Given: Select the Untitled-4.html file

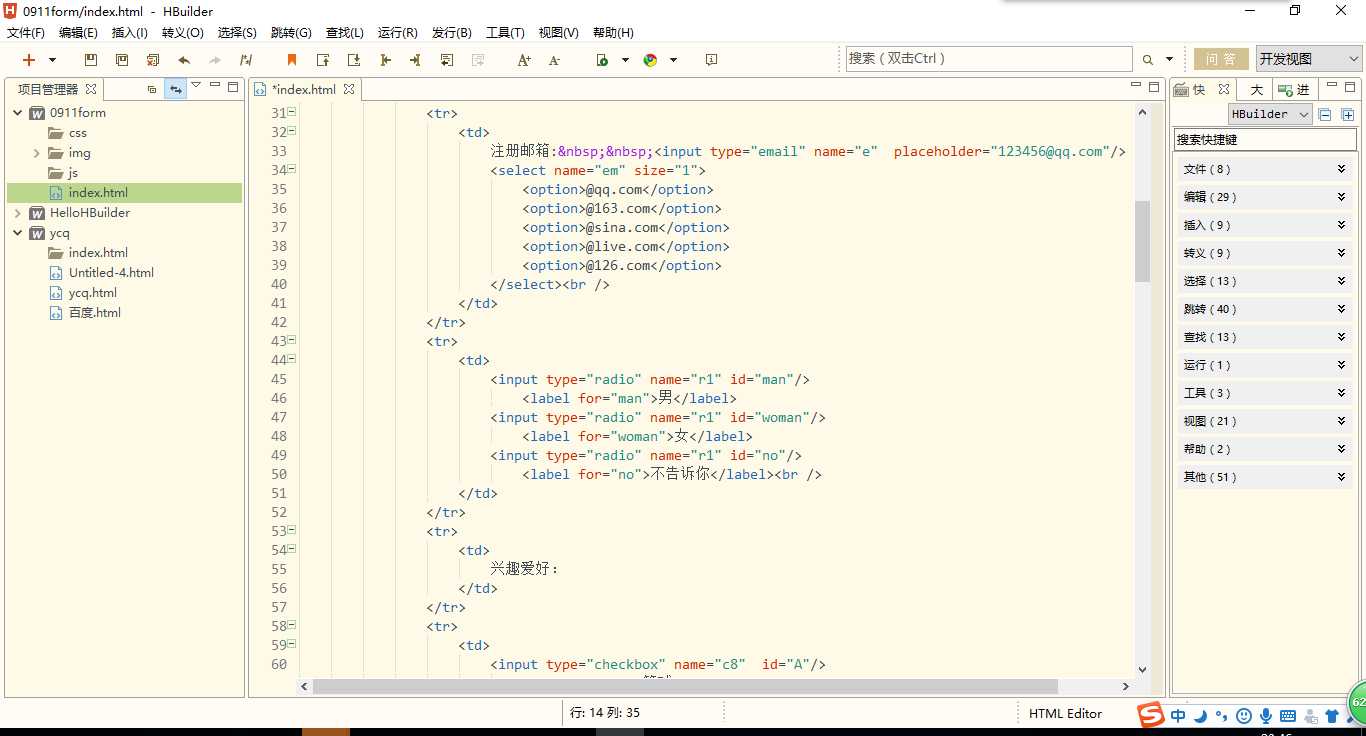Looking at the screenshot, I should click(x=110, y=273).
